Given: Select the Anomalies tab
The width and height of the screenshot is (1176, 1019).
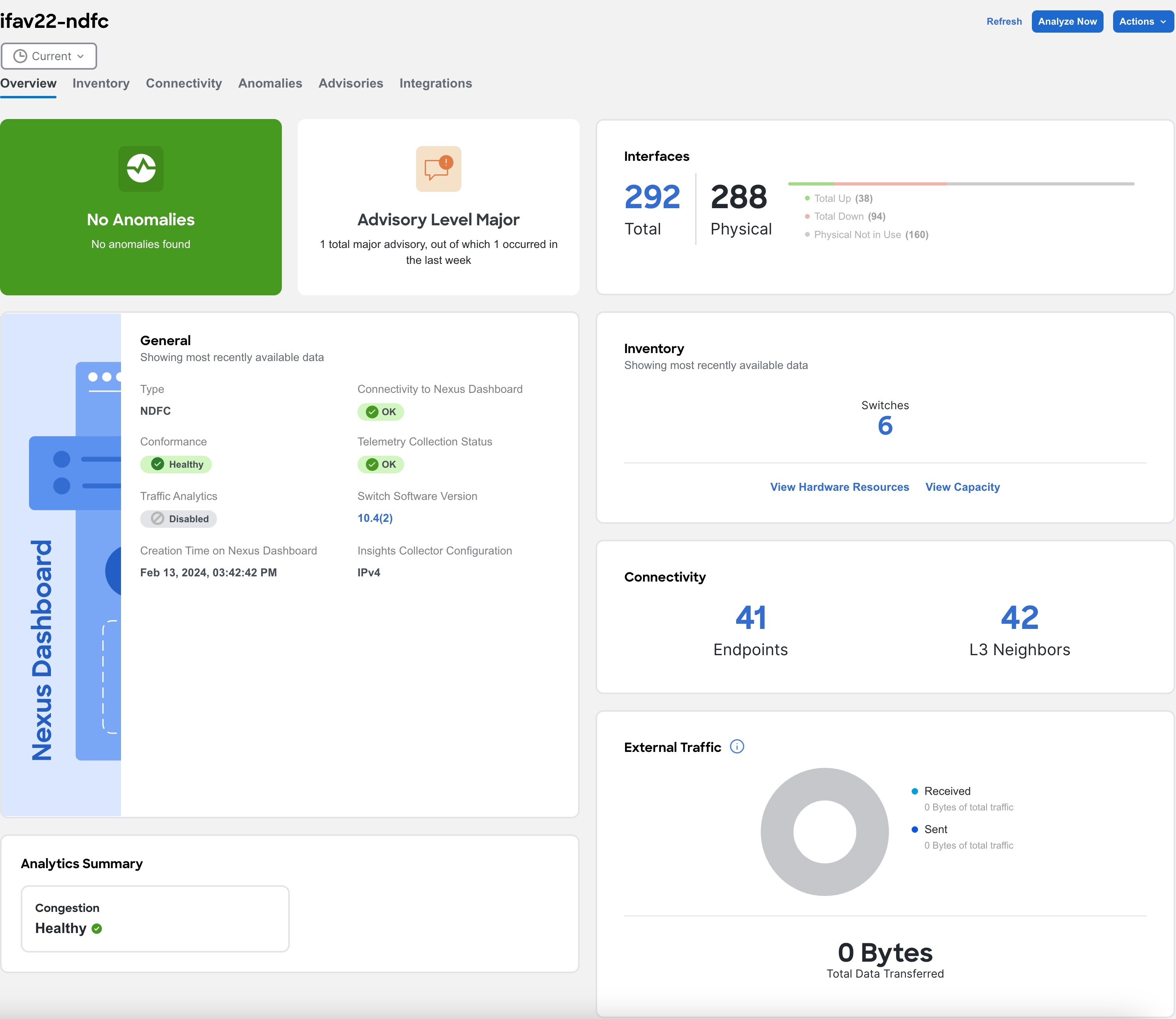Looking at the screenshot, I should tap(270, 83).
